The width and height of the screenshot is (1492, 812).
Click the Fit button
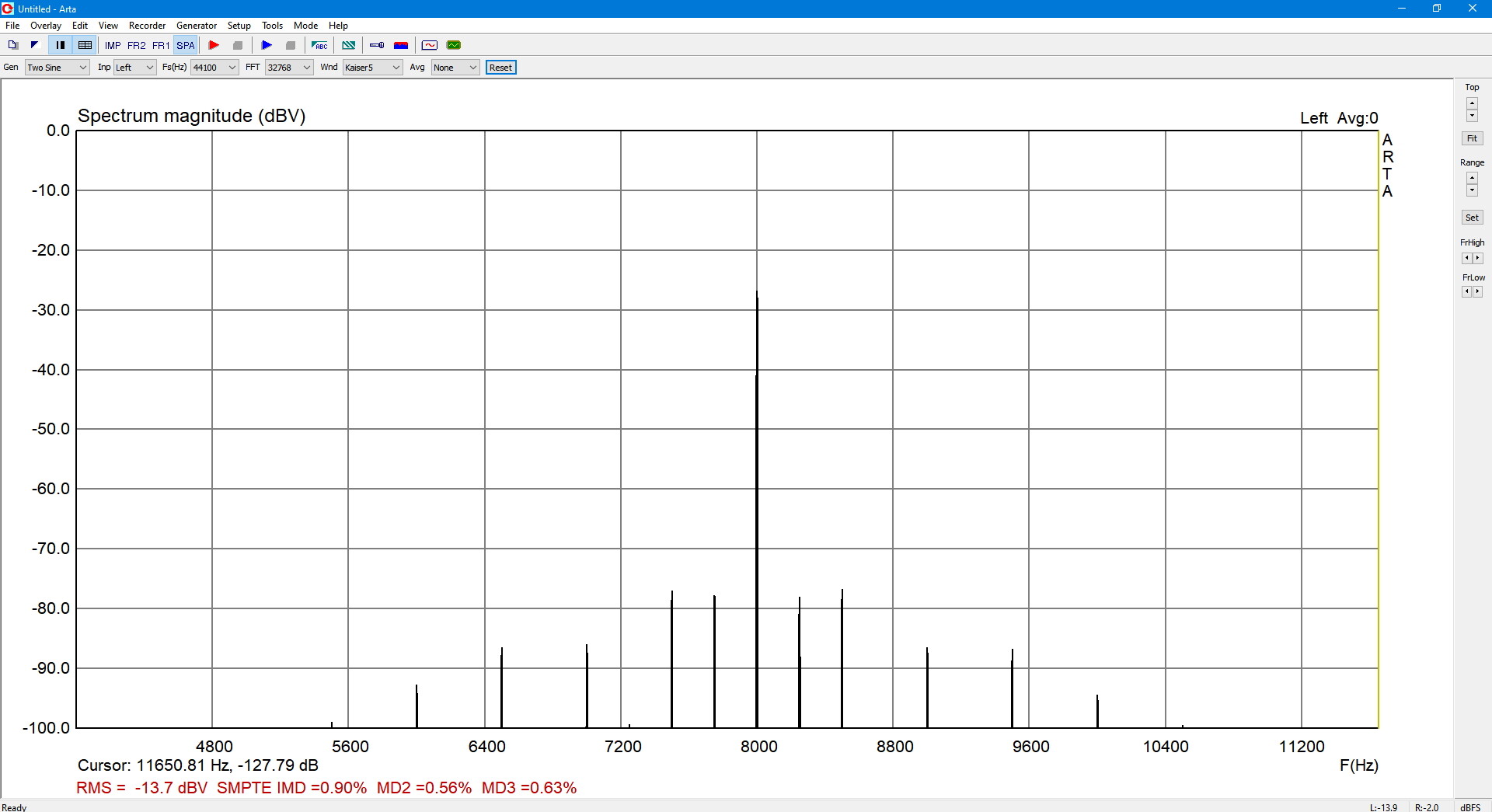click(x=1472, y=138)
